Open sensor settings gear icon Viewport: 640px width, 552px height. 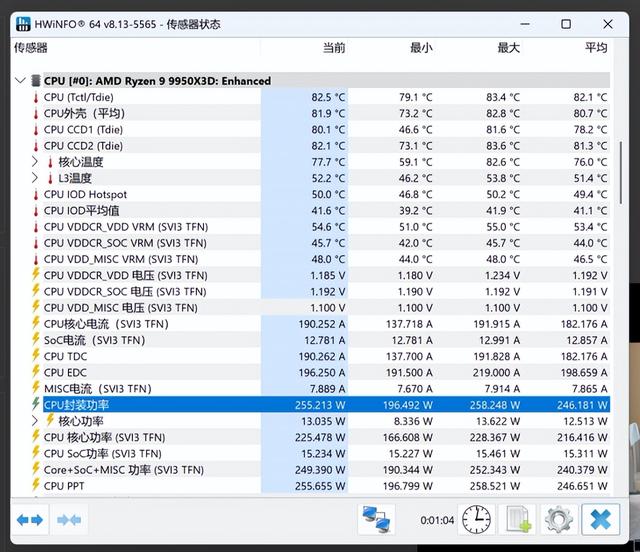(x=559, y=520)
